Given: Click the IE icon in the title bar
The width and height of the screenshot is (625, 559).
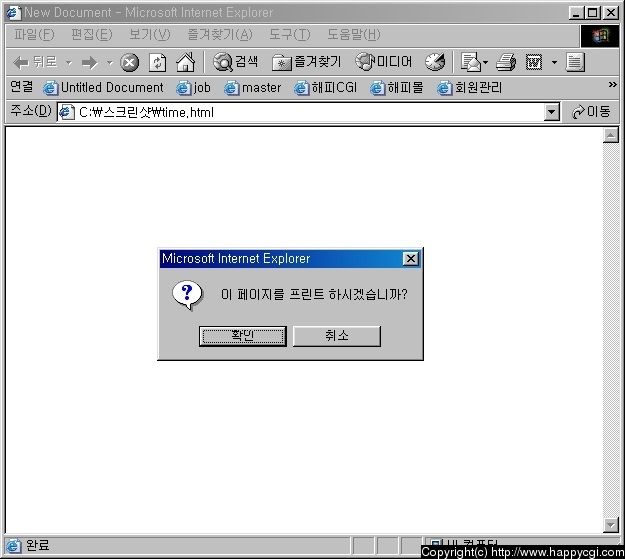Looking at the screenshot, I should [x=14, y=12].
